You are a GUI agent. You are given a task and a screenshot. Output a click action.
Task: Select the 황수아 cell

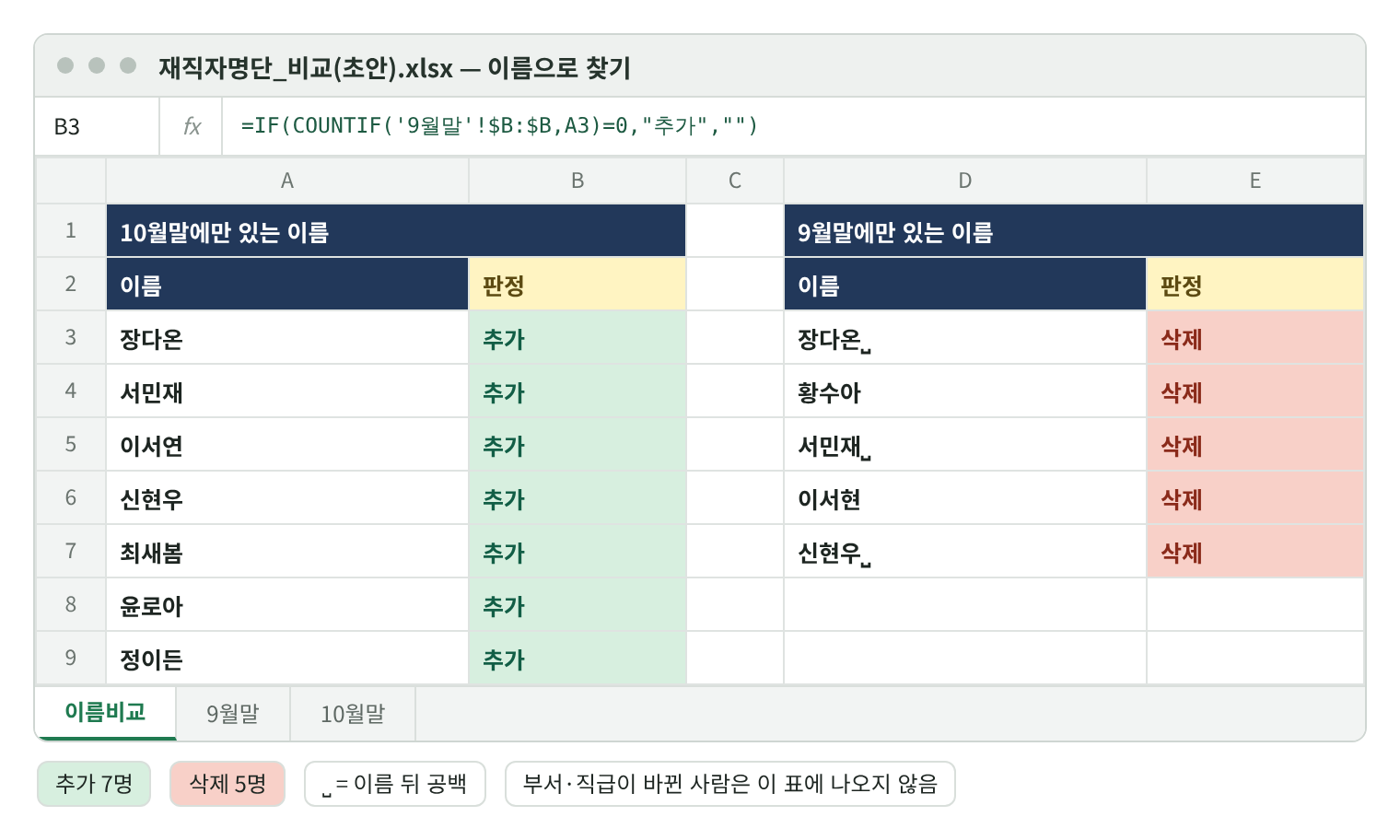[x=965, y=391]
